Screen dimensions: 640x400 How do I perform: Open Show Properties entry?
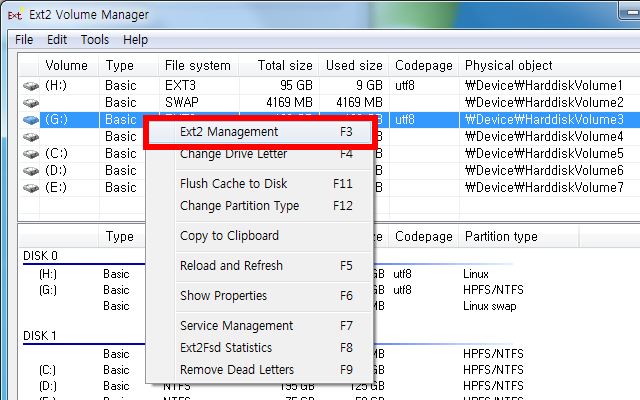223,296
